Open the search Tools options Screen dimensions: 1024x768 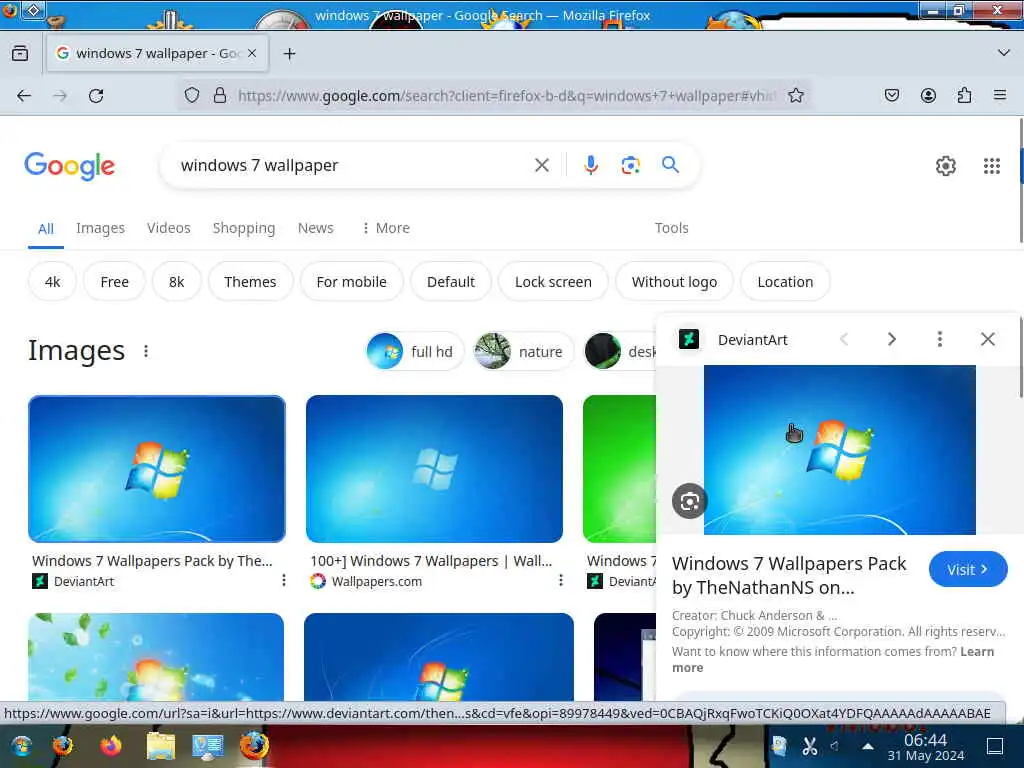[x=671, y=228]
